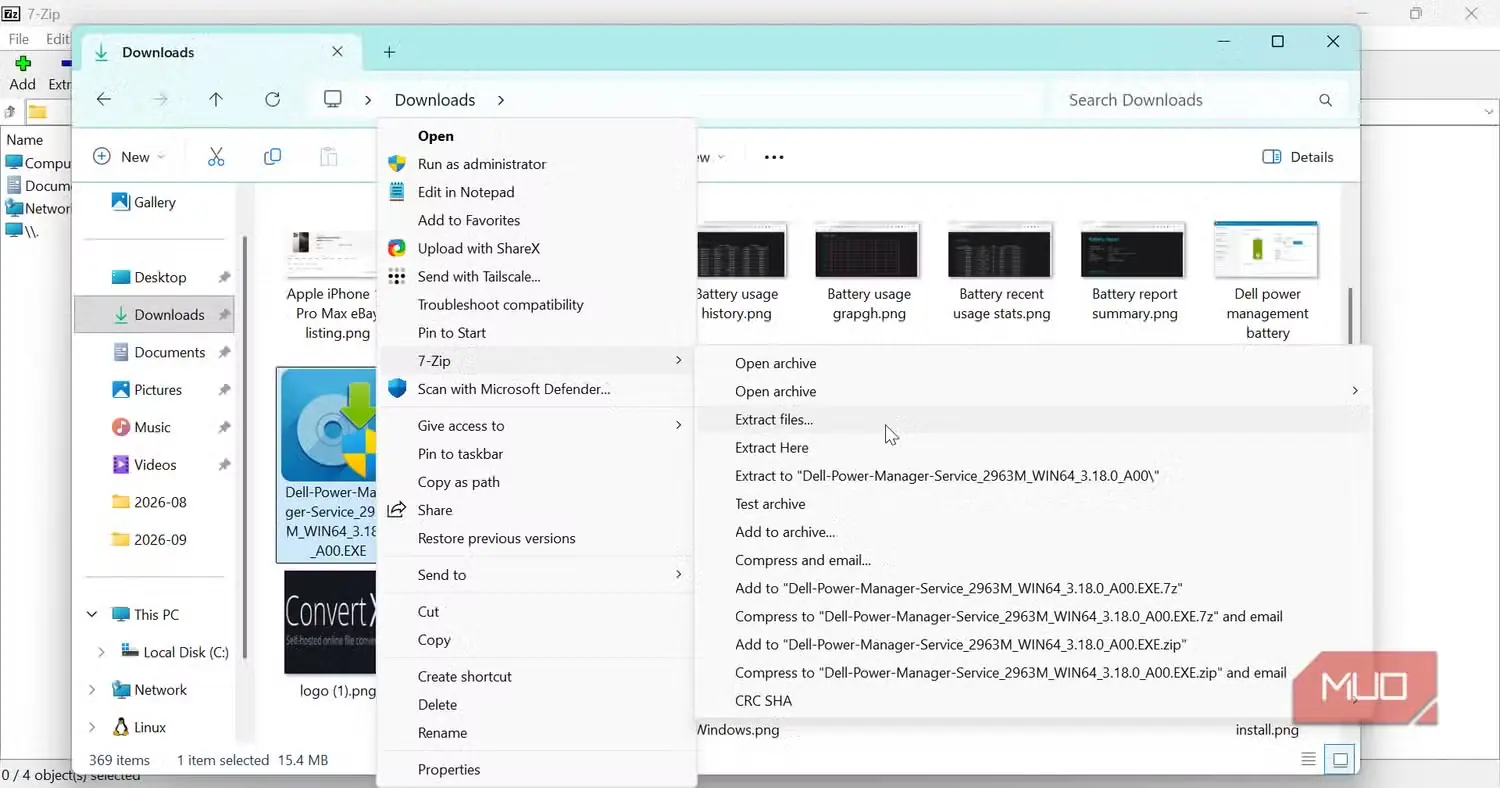Open the 2026-08 folder in sidebar
This screenshot has height=788, width=1500.
pyautogui.click(x=149, y=502)
